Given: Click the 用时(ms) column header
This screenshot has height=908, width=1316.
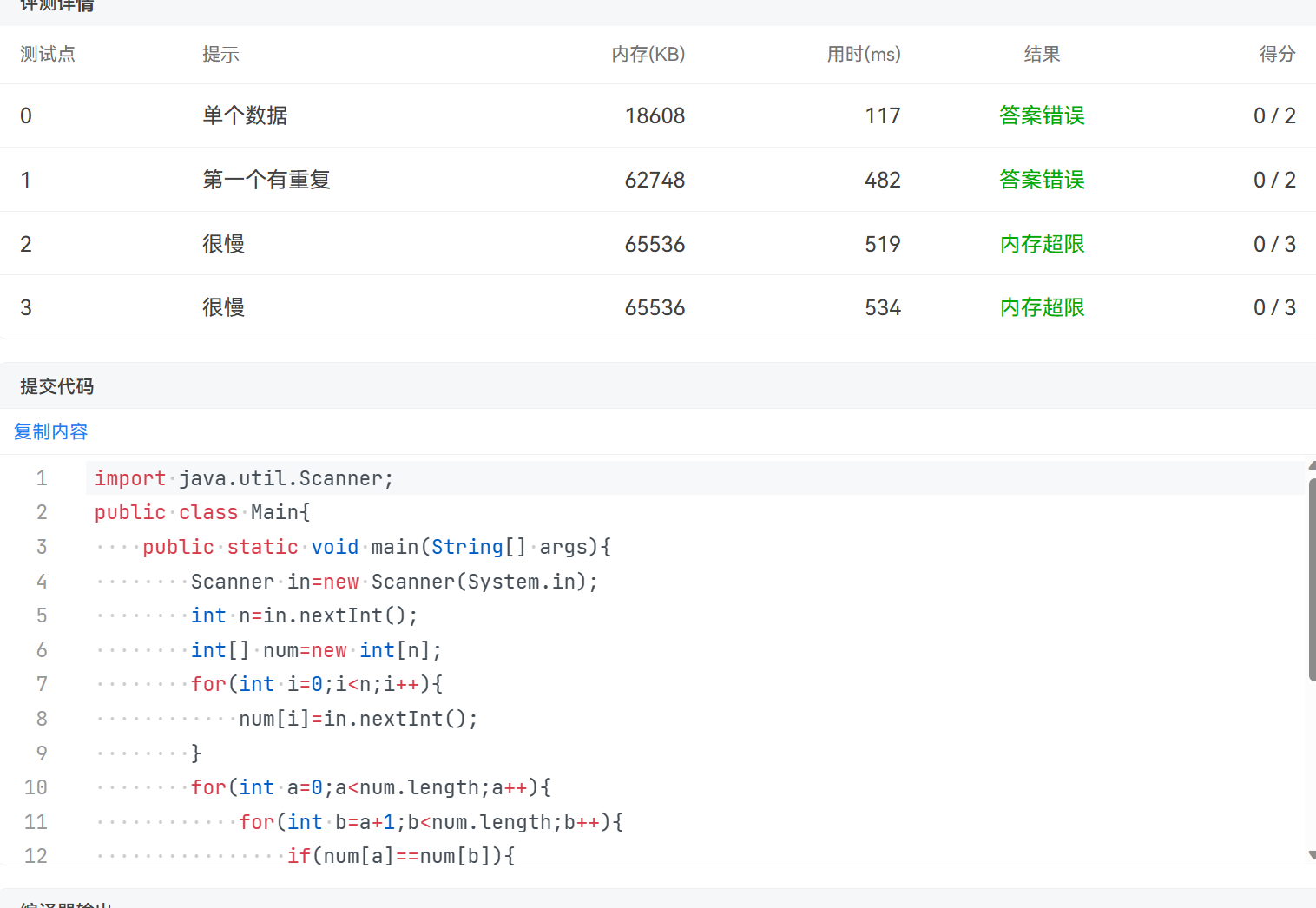Looking at the screenshot, I should tap(863, 55).
